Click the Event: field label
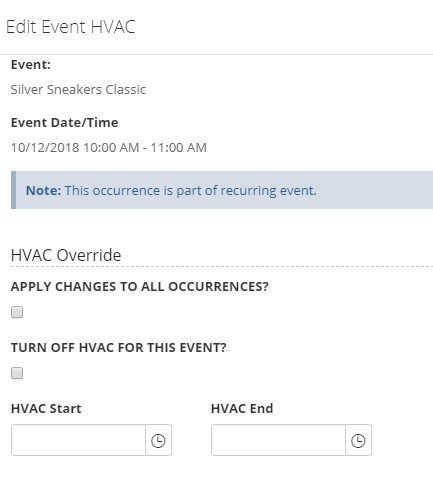Screen dimensions: 433x478 [x=31, y=64]
